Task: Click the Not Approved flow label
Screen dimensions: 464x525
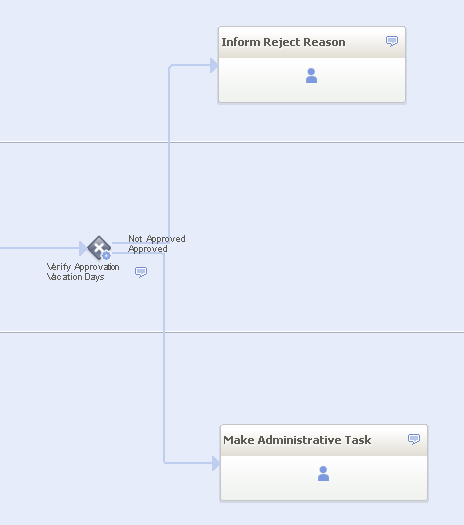Action: point(157,239)
